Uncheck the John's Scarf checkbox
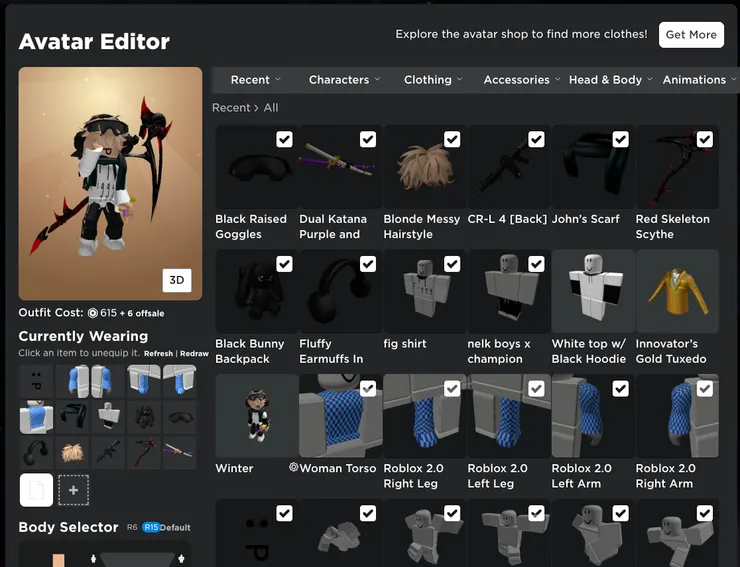This screenshot has height=567, width=740. [620, 139]
